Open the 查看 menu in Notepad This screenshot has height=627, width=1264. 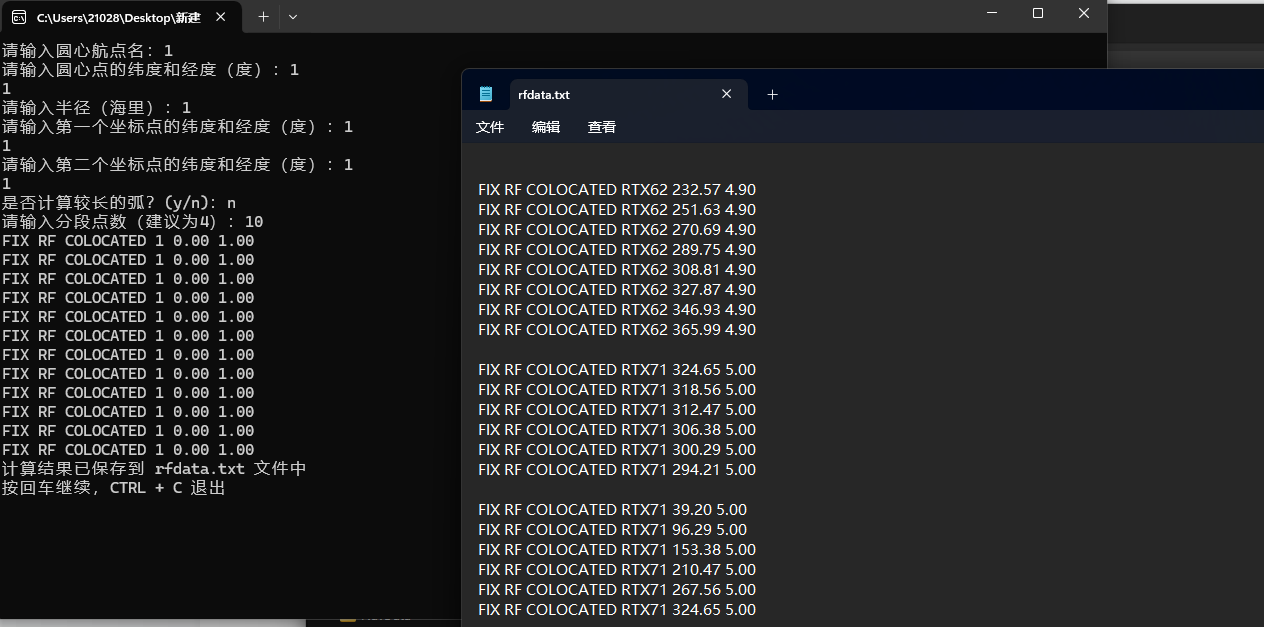click(x=602, y=127)
